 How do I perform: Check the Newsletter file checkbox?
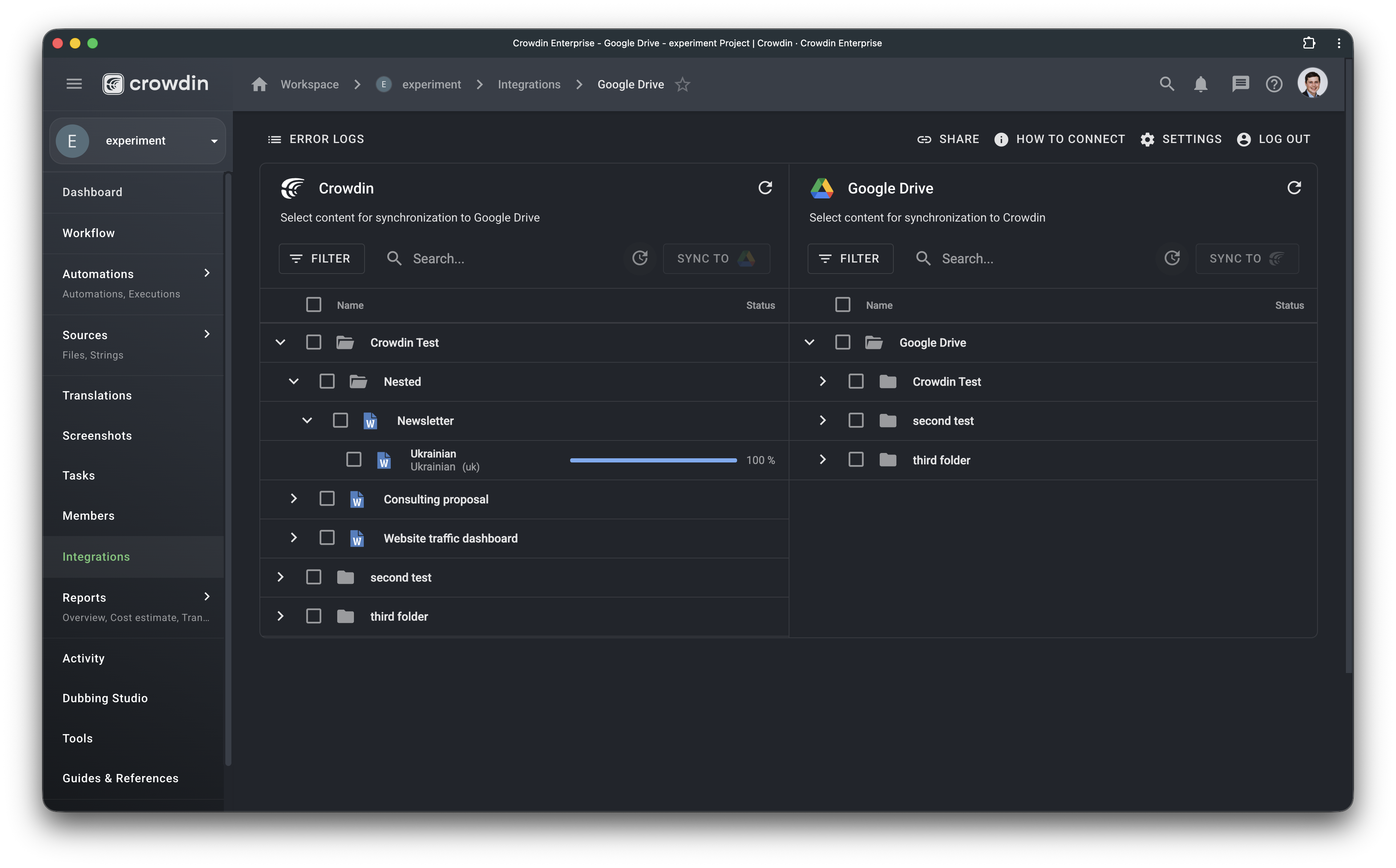340,420
